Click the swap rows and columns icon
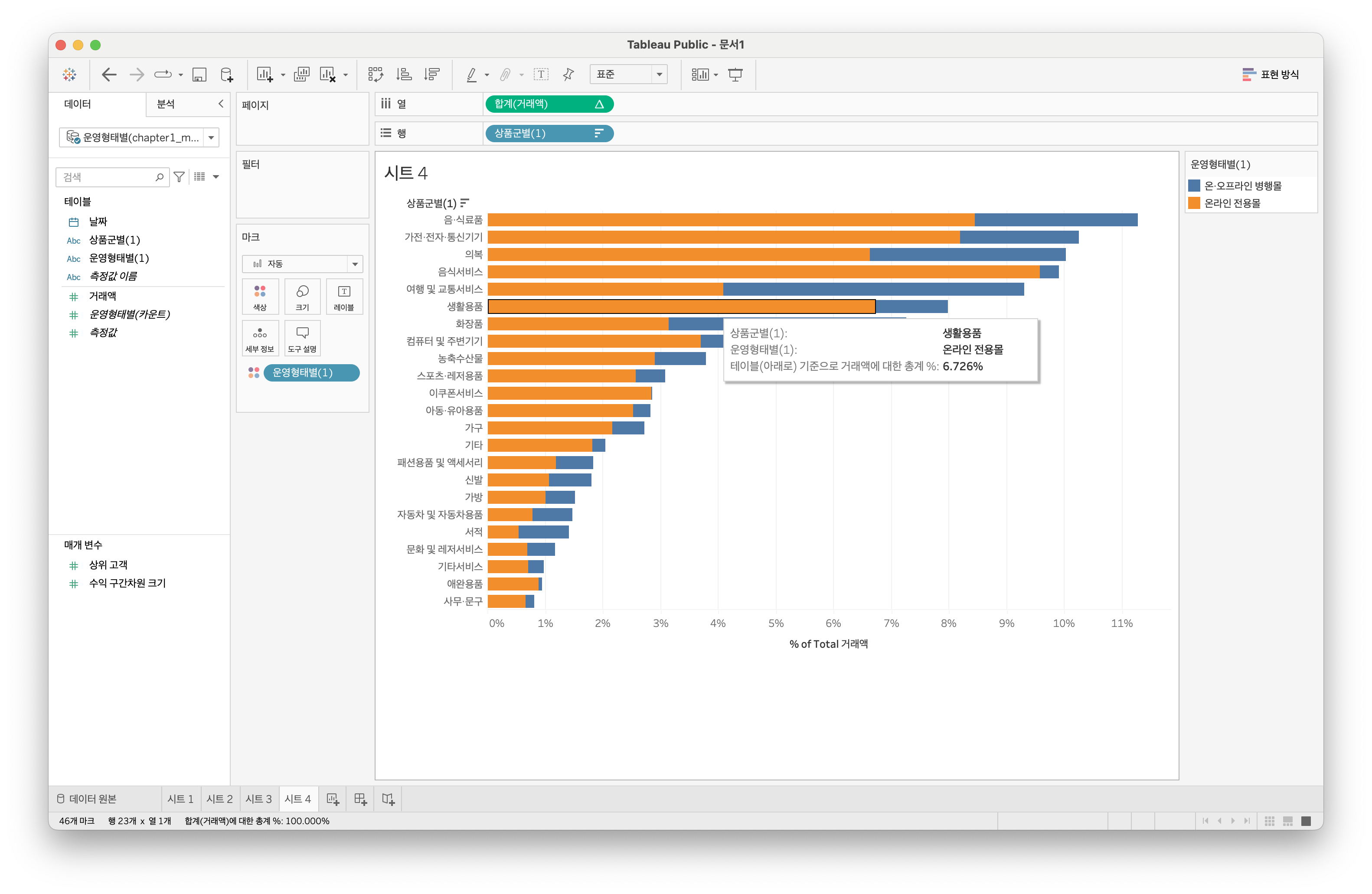Image resolution: width=1372 pixels, height=894 pixels. click(x=375, y=75)
